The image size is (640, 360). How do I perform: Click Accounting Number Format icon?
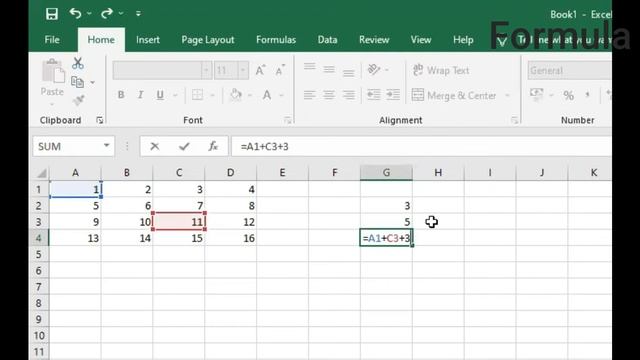point(537,94)
